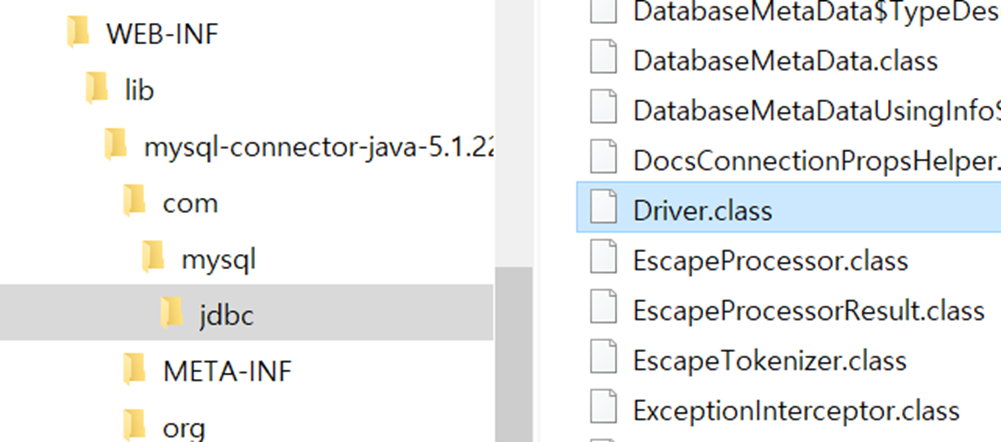Select the EscapeProcessor.class file name
The image size is (1001, 442).
771,260
